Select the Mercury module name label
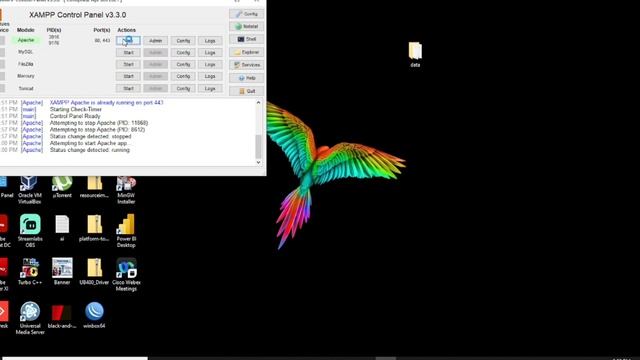 pyautogui.click(x=26, y=76)
